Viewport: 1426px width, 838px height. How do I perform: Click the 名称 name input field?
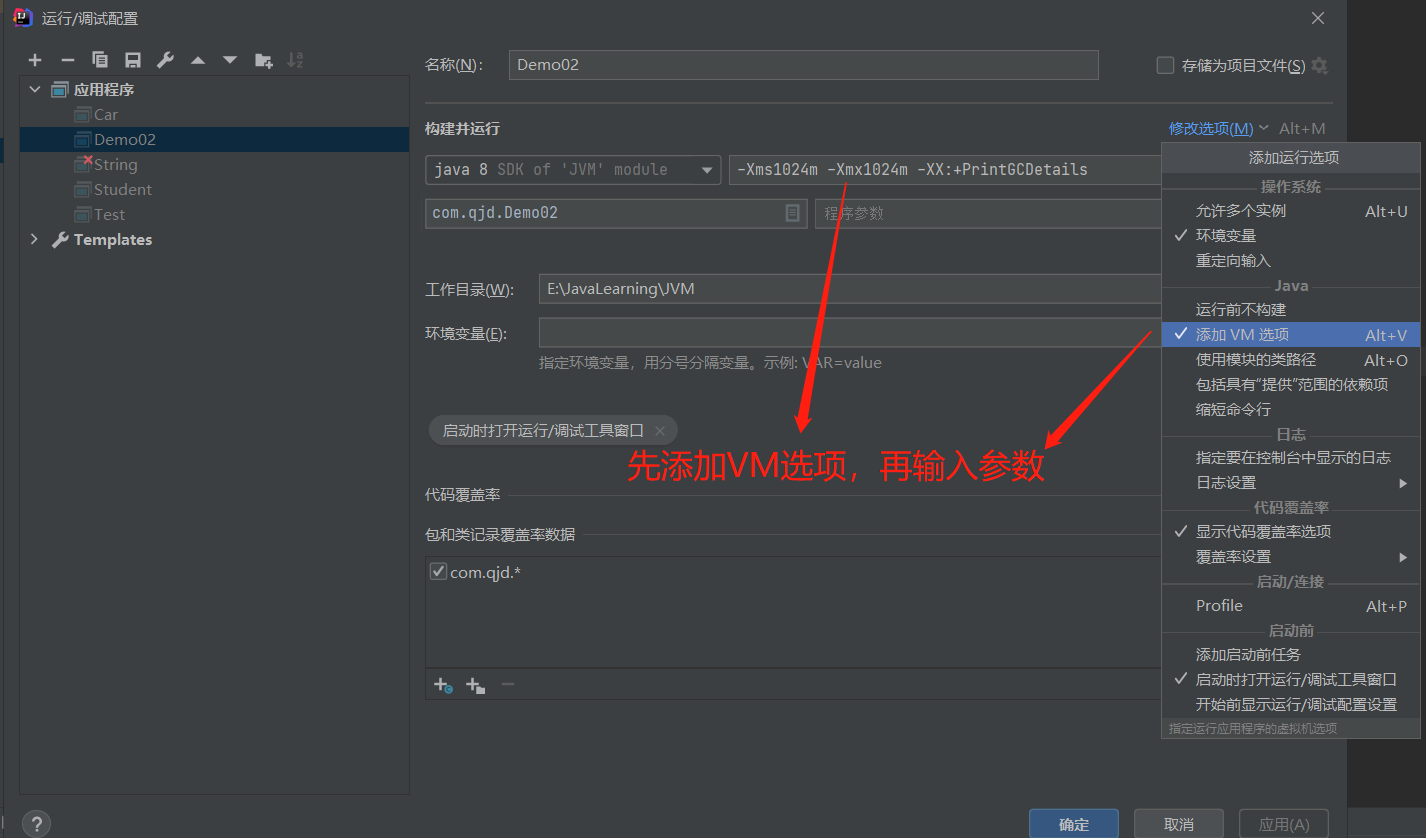[x=804, y=65]
